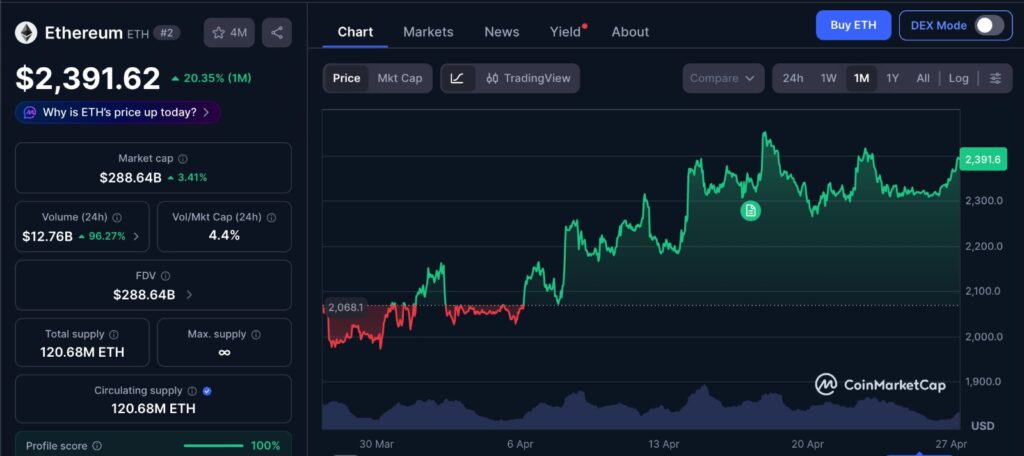Open the Compare dropdown
The height and width of the screenshot is (456, 1024).
click(x=724, y=78)
